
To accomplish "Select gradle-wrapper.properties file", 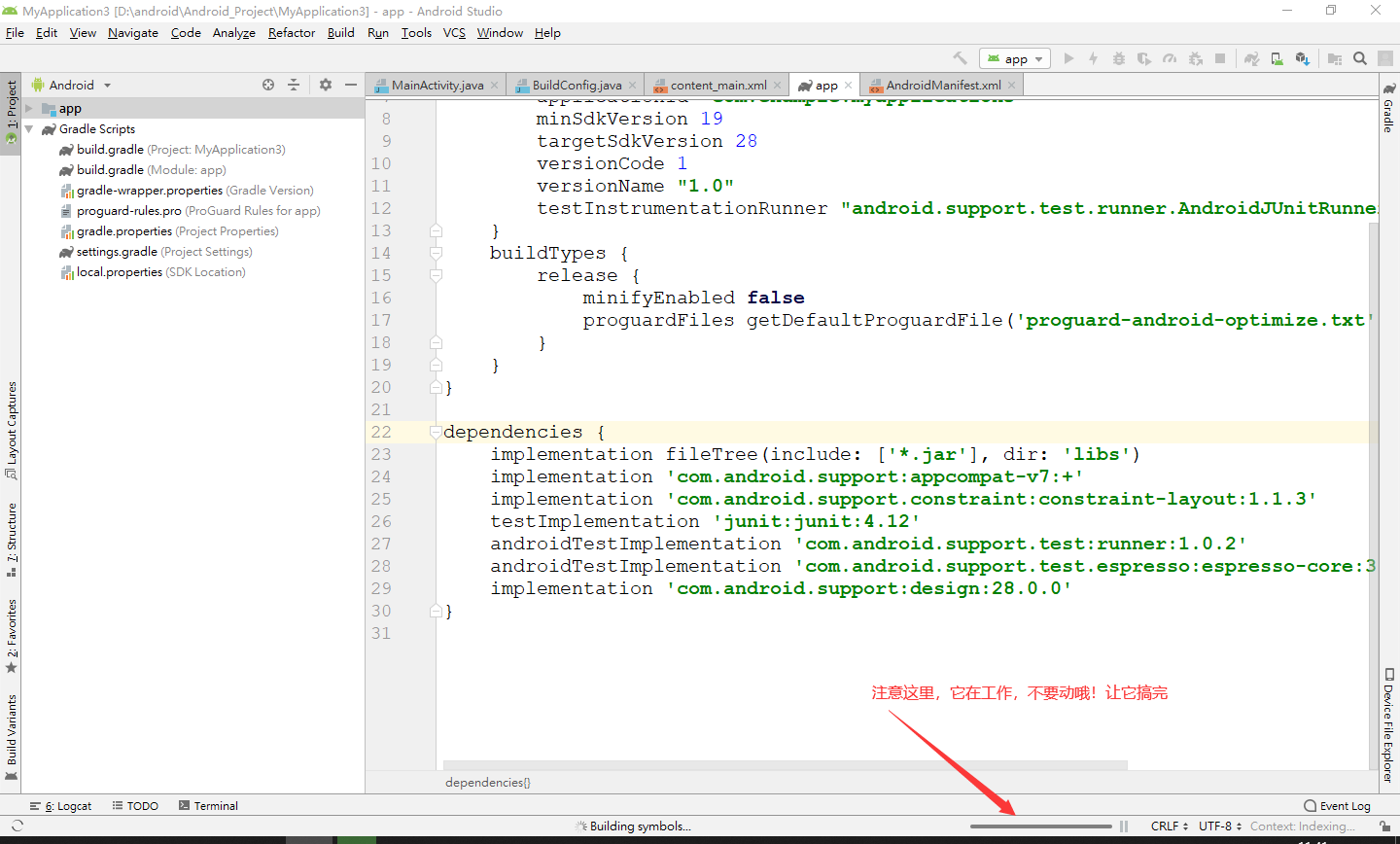I will click(187, 191).
